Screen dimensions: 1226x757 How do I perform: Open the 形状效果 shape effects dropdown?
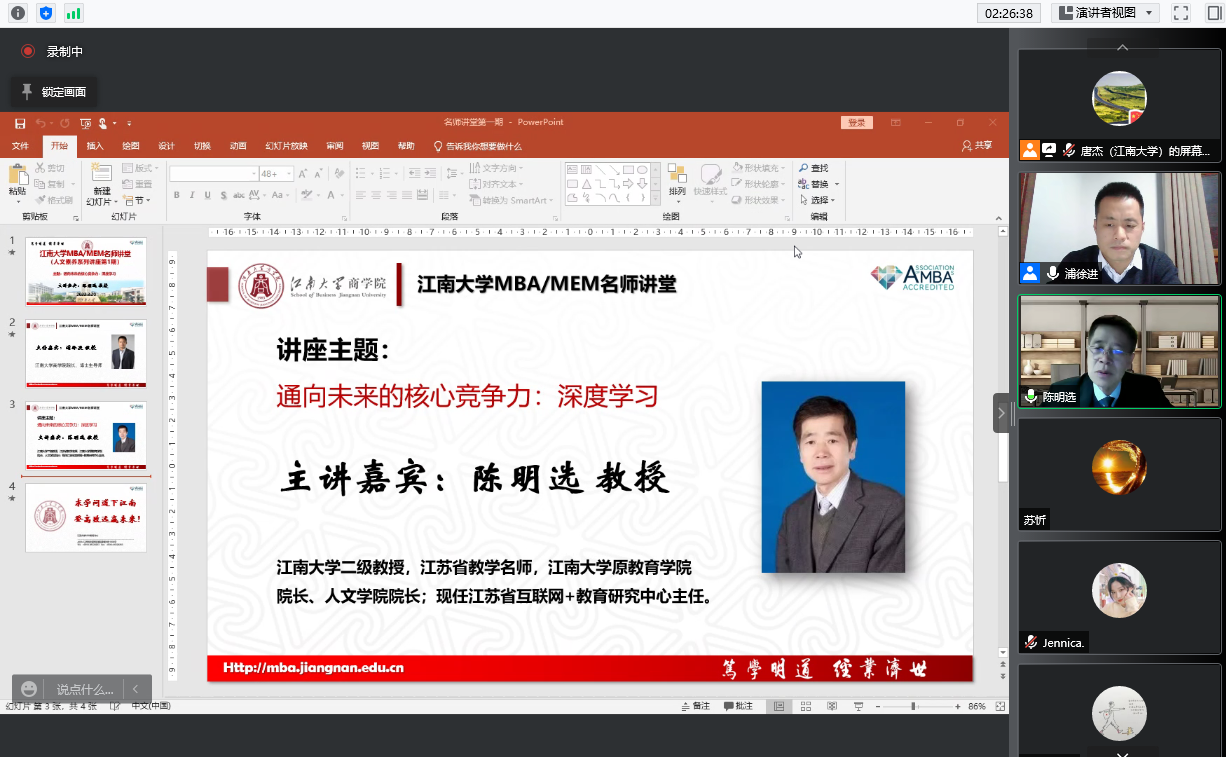click(758, 200)
